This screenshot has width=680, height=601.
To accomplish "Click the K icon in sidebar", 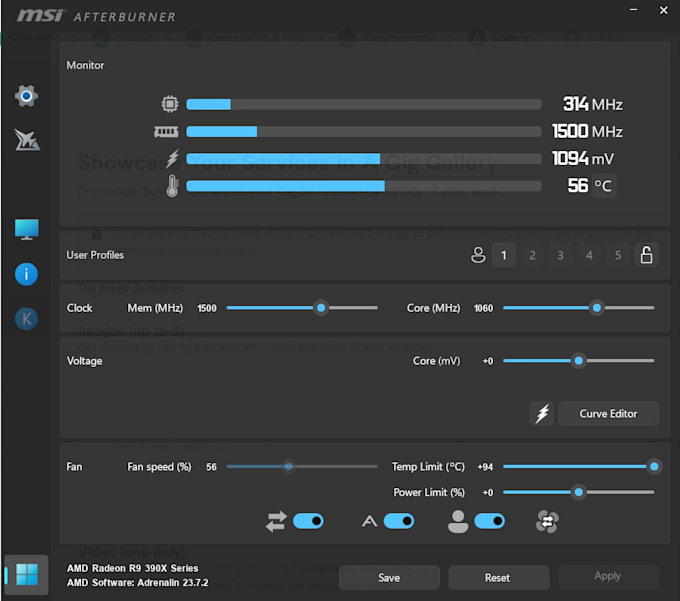I will coord(26,319).
